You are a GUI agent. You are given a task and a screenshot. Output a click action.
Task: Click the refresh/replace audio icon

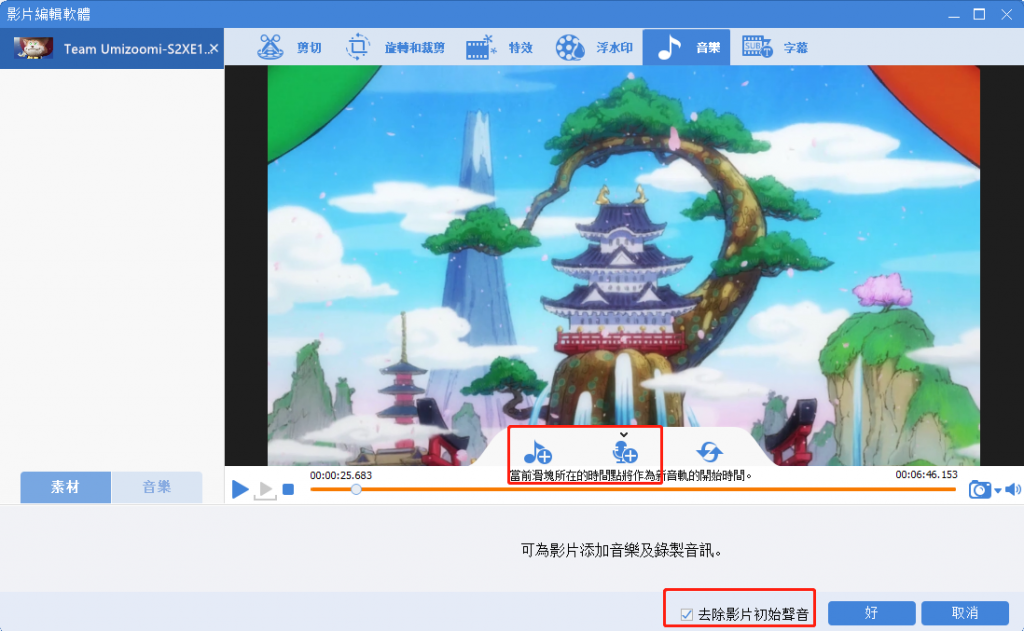[709, 451]
